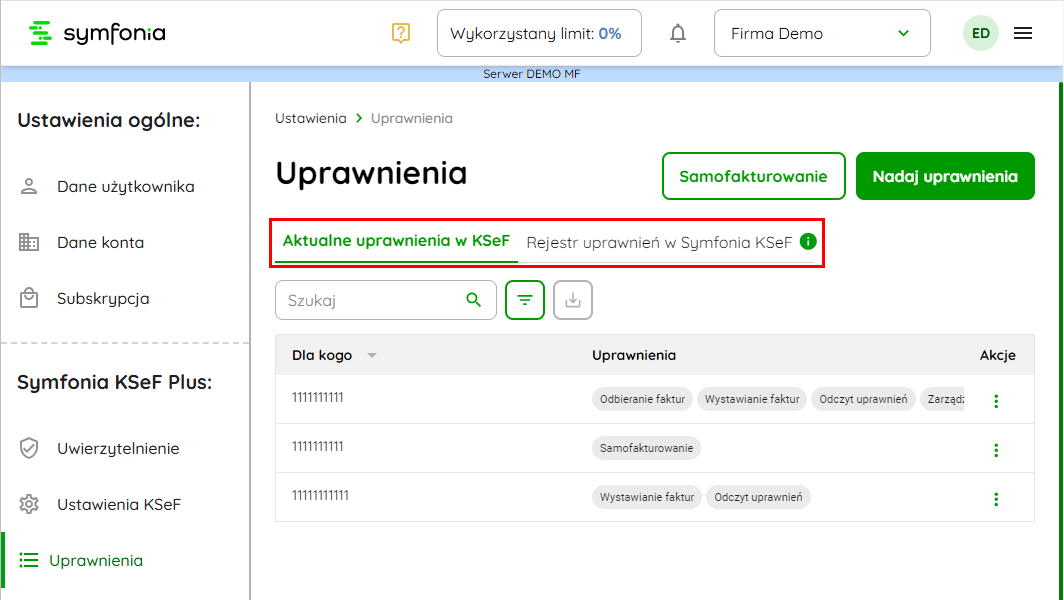Click info icon next to Rejestr uprawnień
This screenshot has width=1064, height=600.
point(808,241)
